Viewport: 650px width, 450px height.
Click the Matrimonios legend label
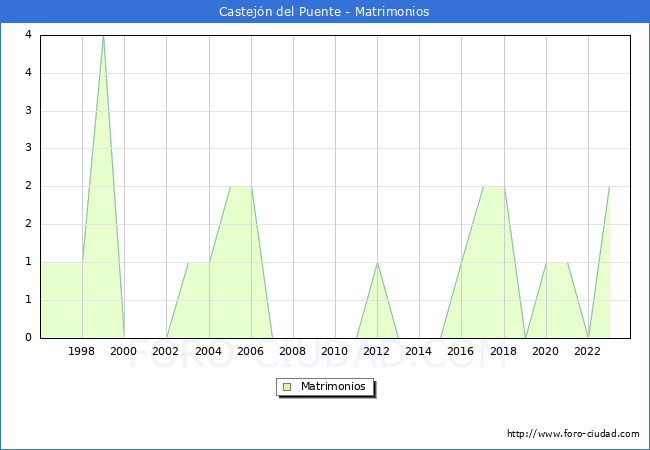[333, 387]
